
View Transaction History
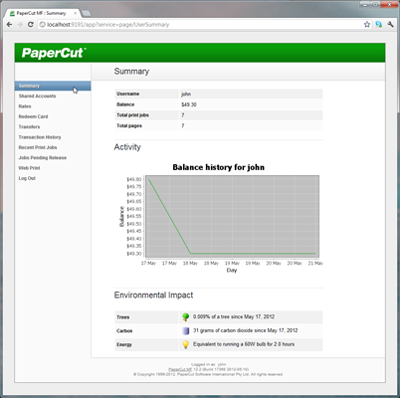(x=40, y=137)
